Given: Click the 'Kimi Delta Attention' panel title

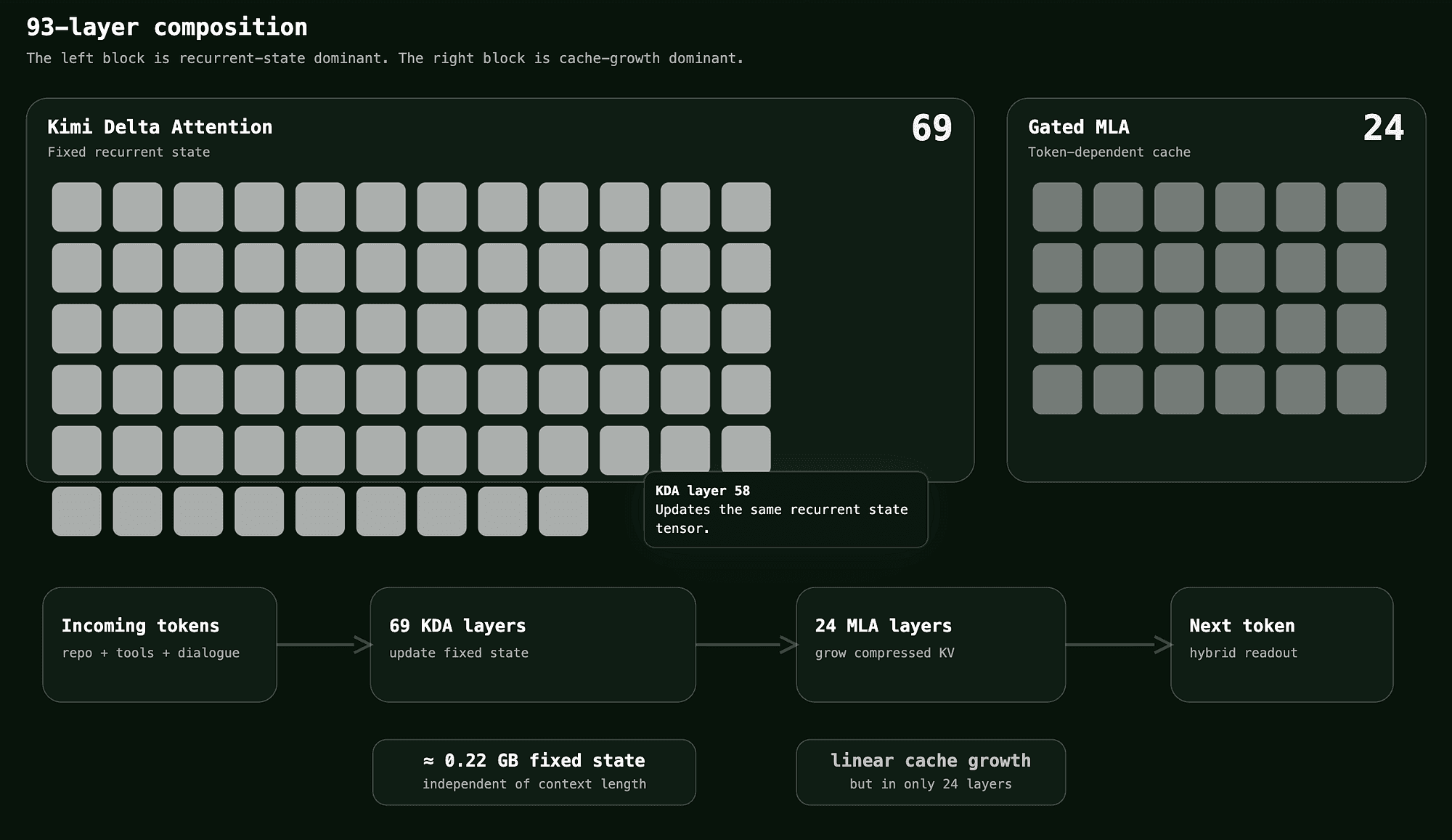Looking at the screenshot, I should pos(160,127).
